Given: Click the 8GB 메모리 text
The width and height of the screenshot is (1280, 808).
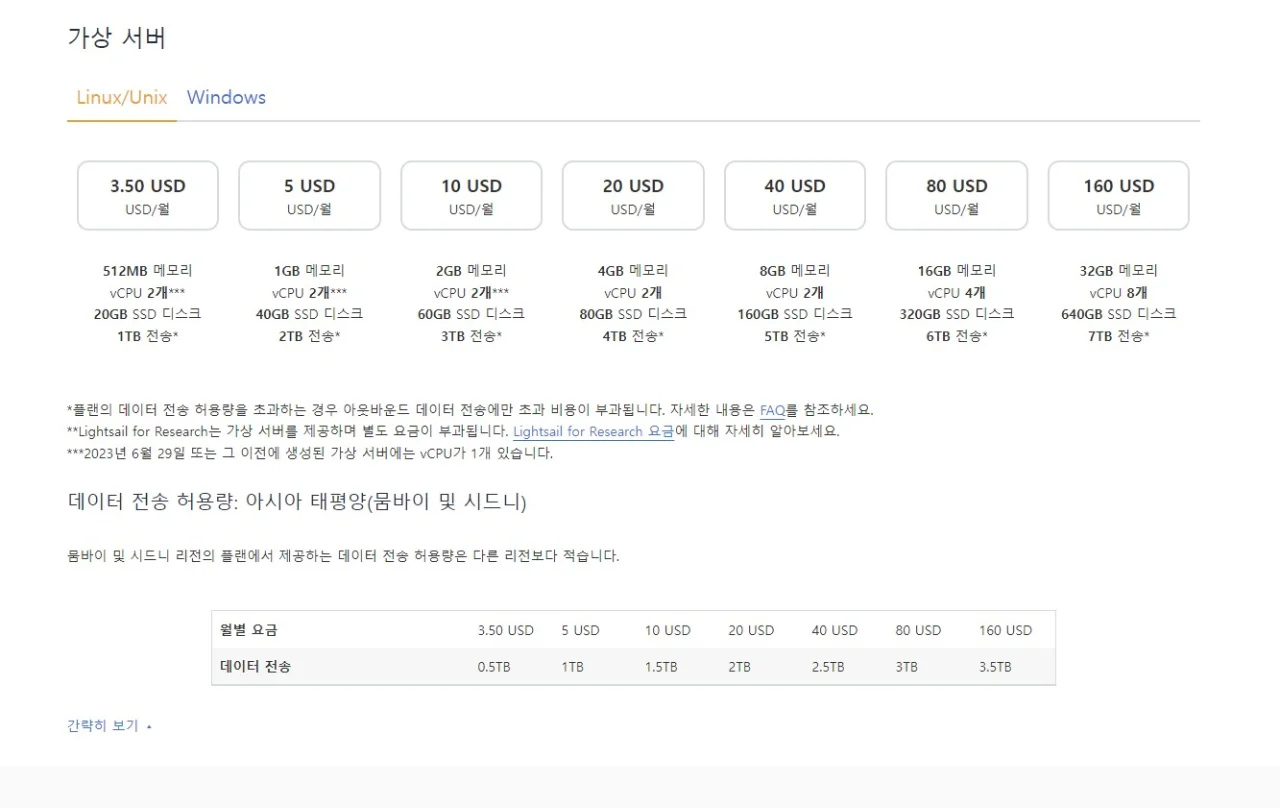Looking at the screenshot, I should click(x=795, y=270).
